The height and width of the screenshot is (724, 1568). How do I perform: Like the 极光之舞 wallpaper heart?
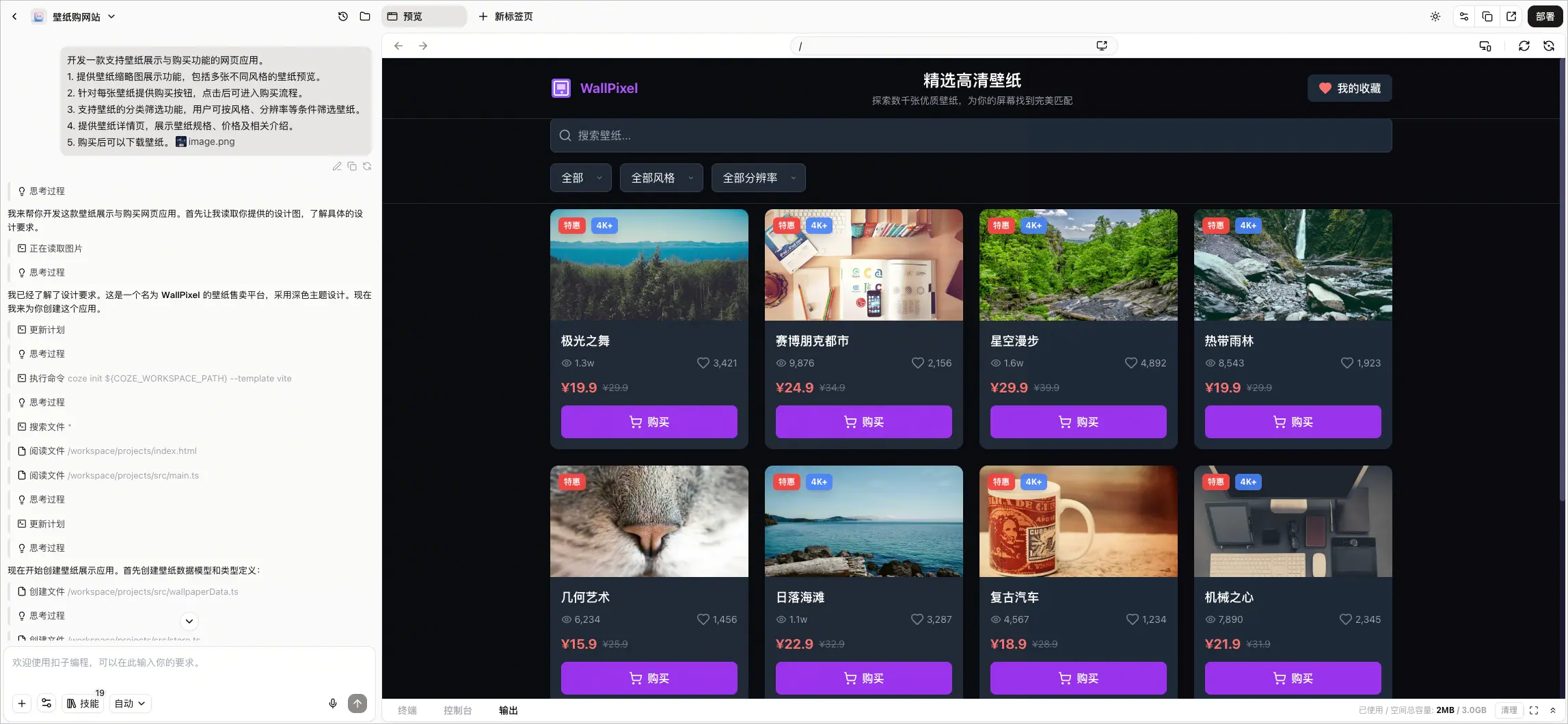[703, 363]
